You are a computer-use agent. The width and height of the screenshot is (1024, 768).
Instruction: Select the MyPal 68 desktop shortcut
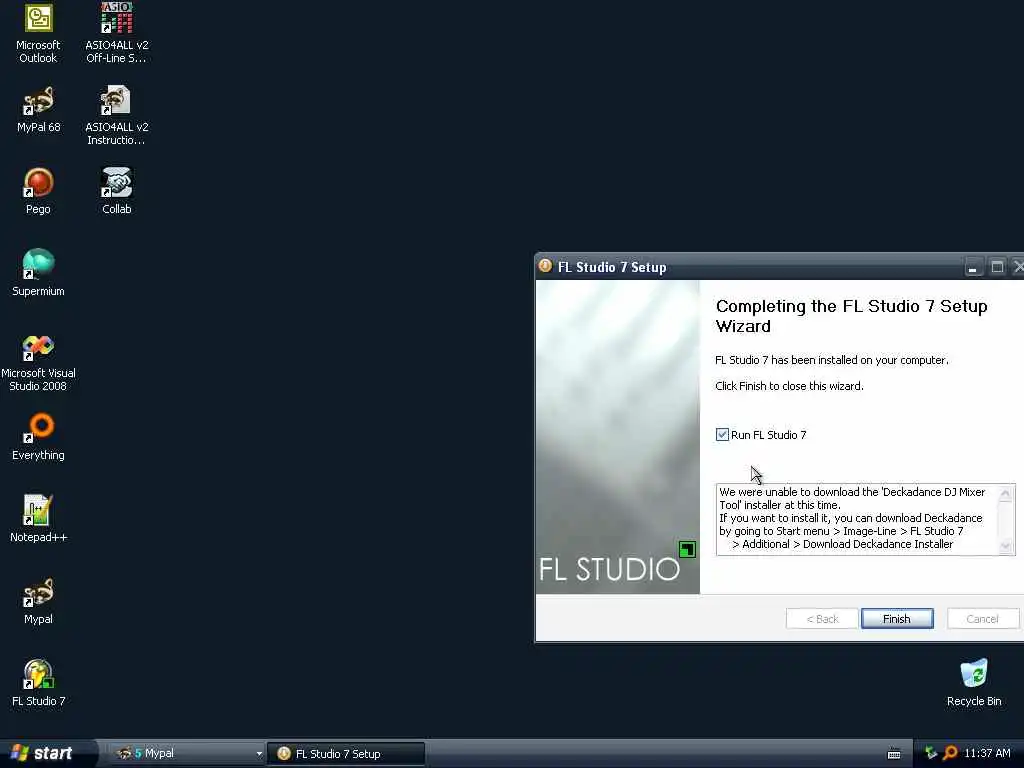[38, 109]
